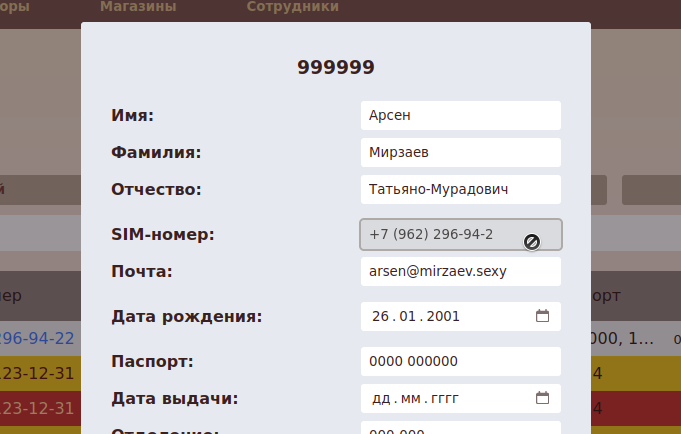Select the мм segment in Дата выдачи
This screenshot has height=434, width=681.
coord(410,398)
